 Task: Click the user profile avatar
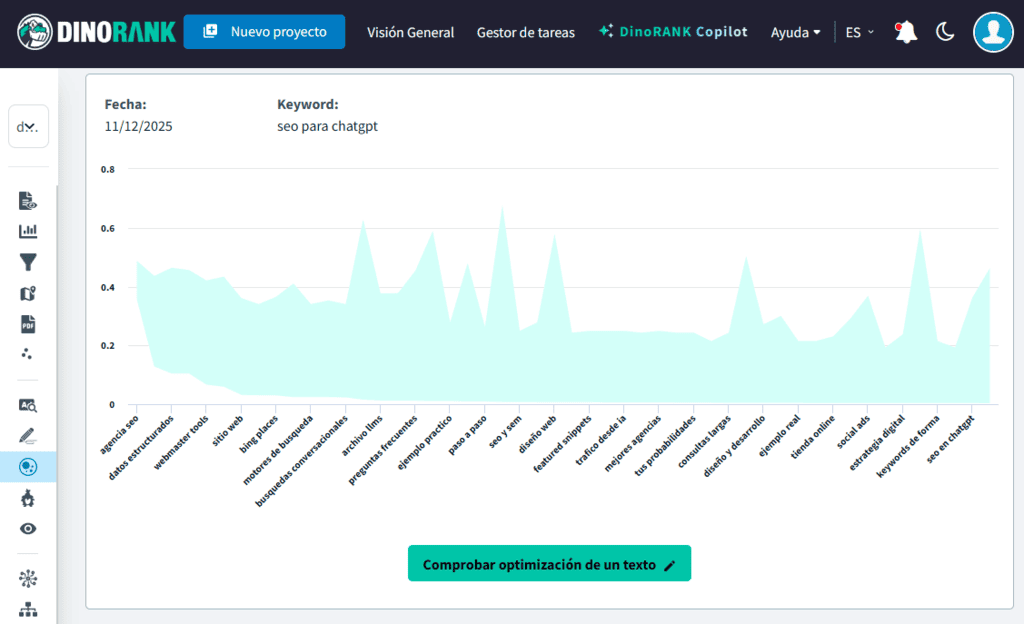993,32
